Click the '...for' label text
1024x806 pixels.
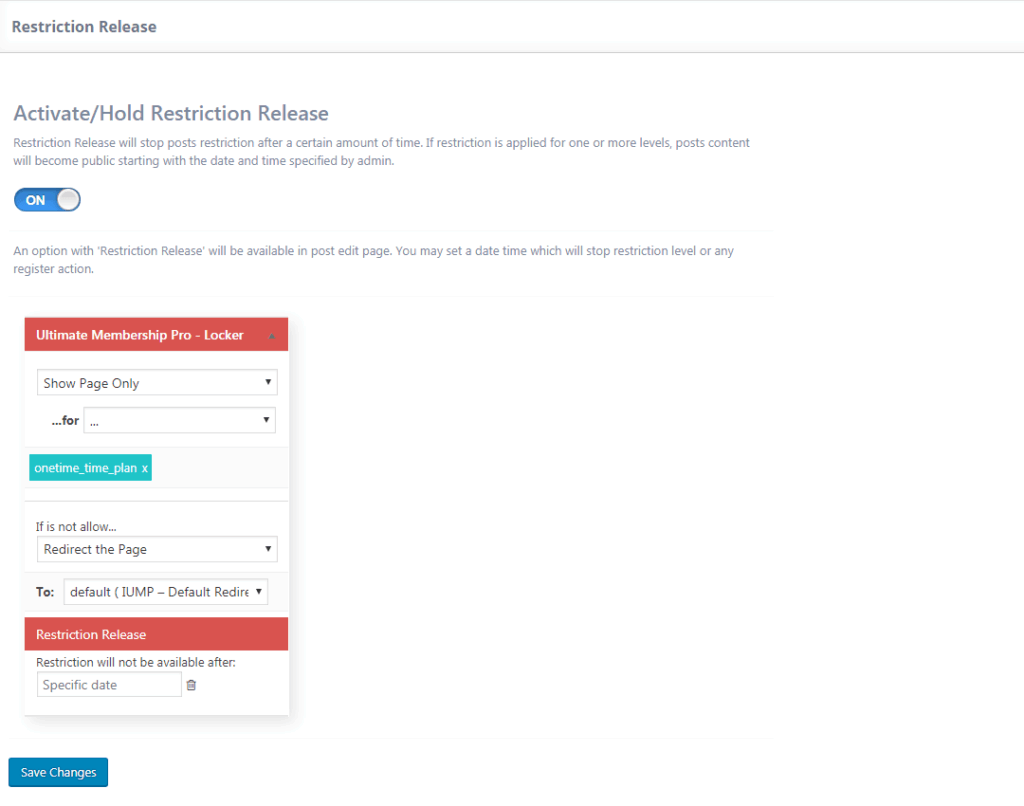coord(65,421)
